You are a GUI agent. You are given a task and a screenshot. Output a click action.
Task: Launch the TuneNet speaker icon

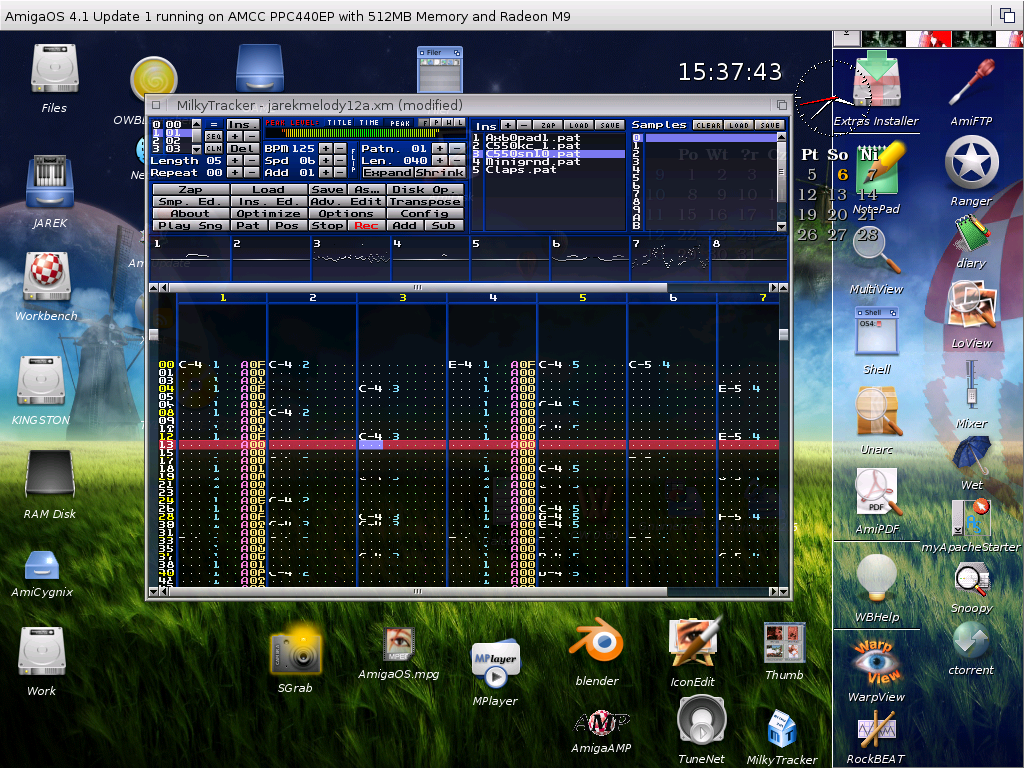point(701,722)
